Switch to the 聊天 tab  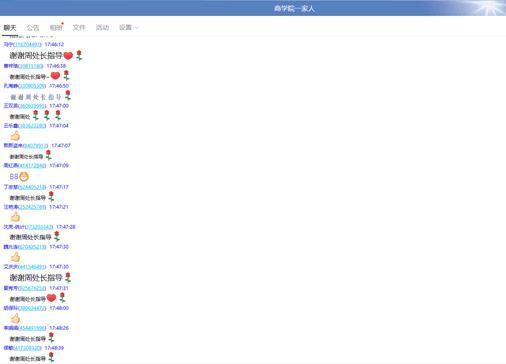tap(10, 28)
